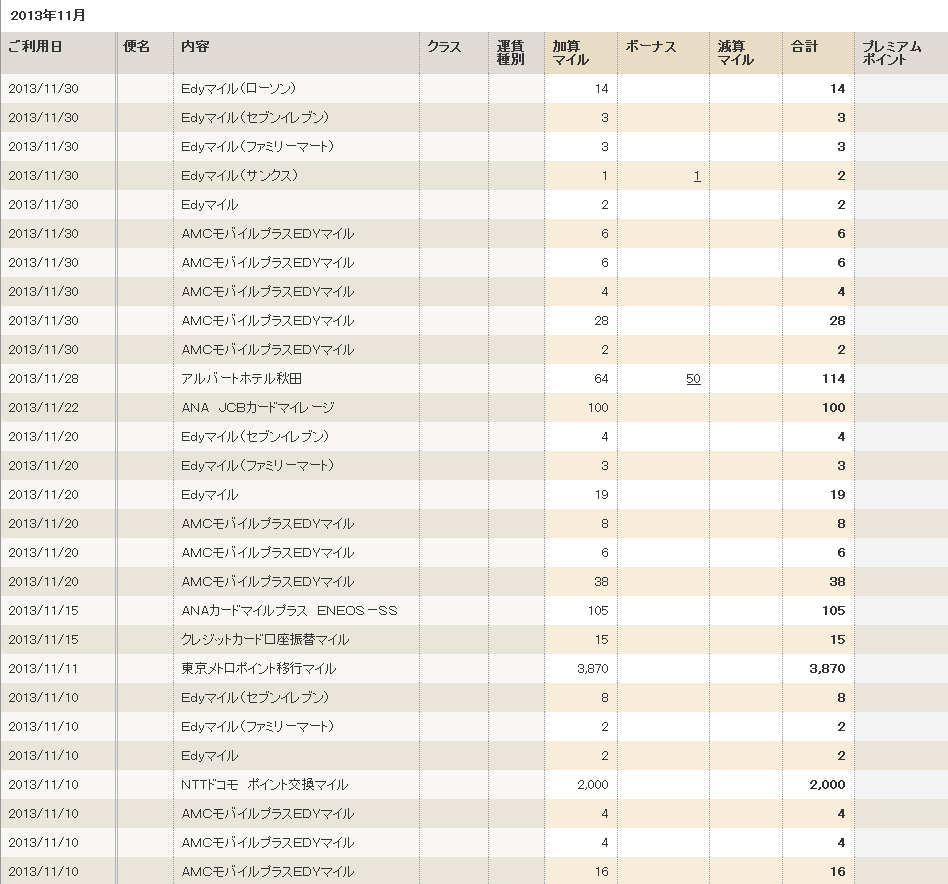This screenshot has height=884, width=948.
Task: Click the 合計 value 28
Action: pos(837,321)
